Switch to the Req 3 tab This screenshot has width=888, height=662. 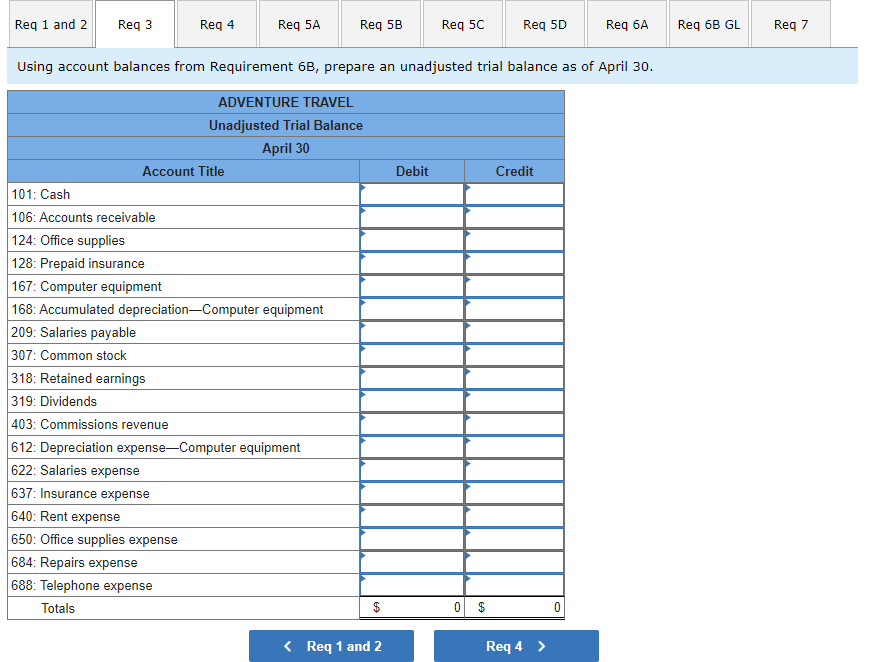(x=135, y=24)
